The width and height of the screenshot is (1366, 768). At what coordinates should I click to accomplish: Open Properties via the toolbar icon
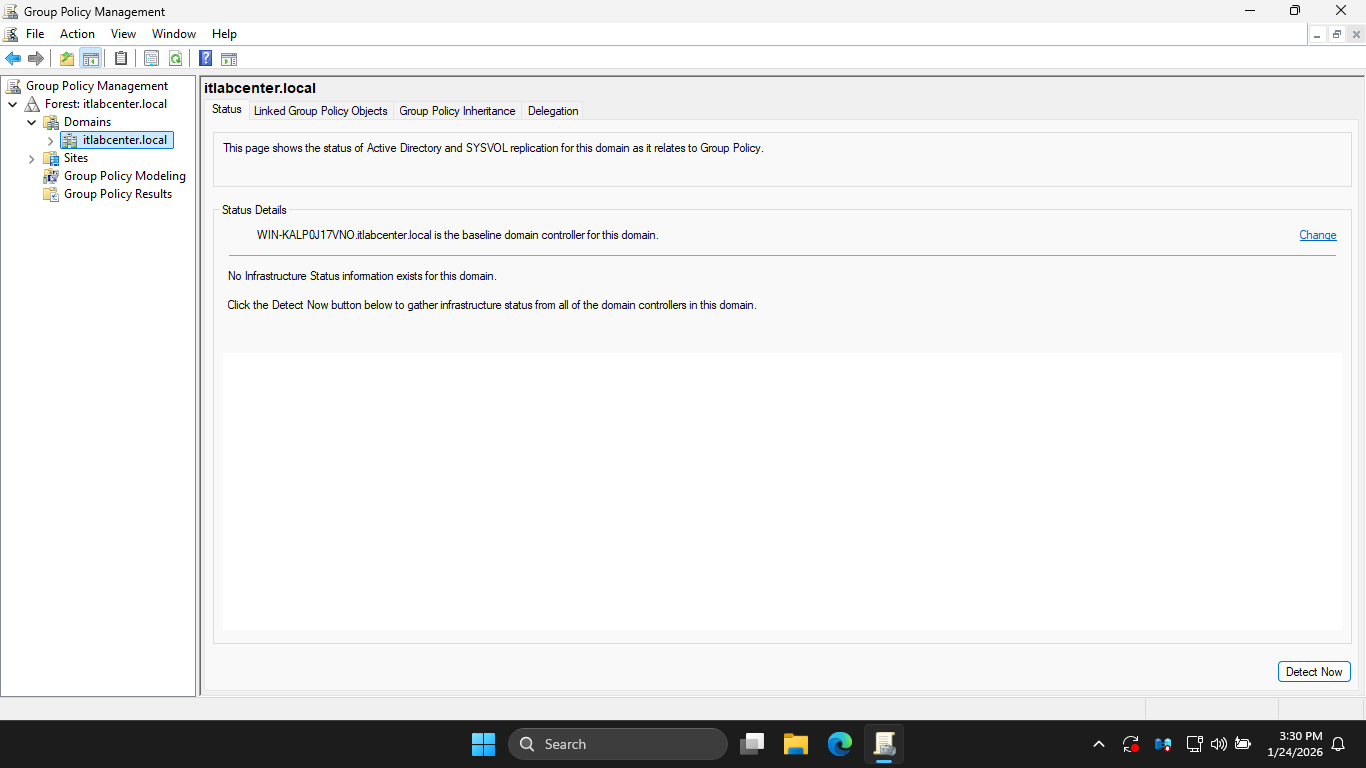151,59
